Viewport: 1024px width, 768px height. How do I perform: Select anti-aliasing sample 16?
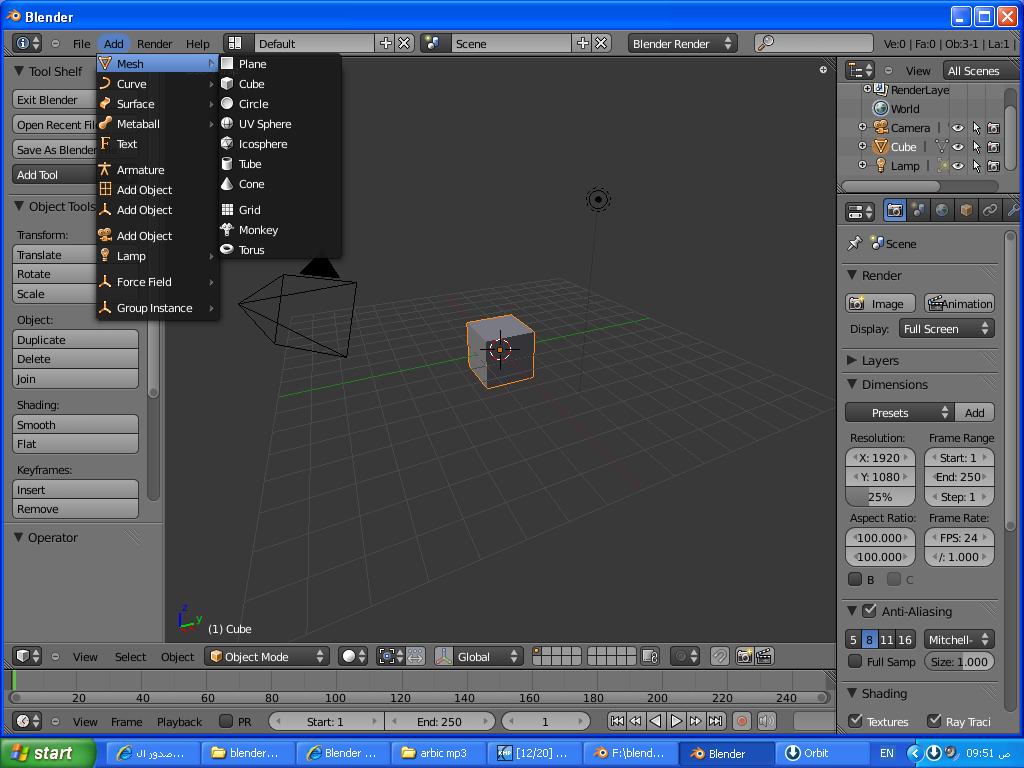tap(904, 640)
